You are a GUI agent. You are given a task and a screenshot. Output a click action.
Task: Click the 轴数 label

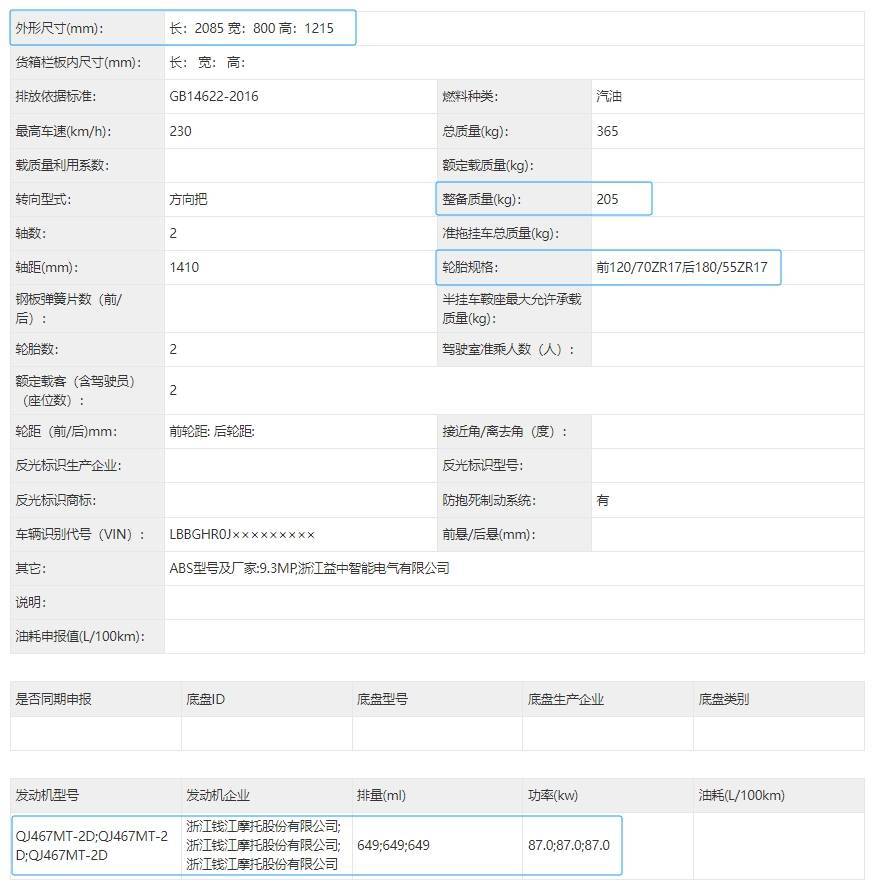(x=31, y=234)
